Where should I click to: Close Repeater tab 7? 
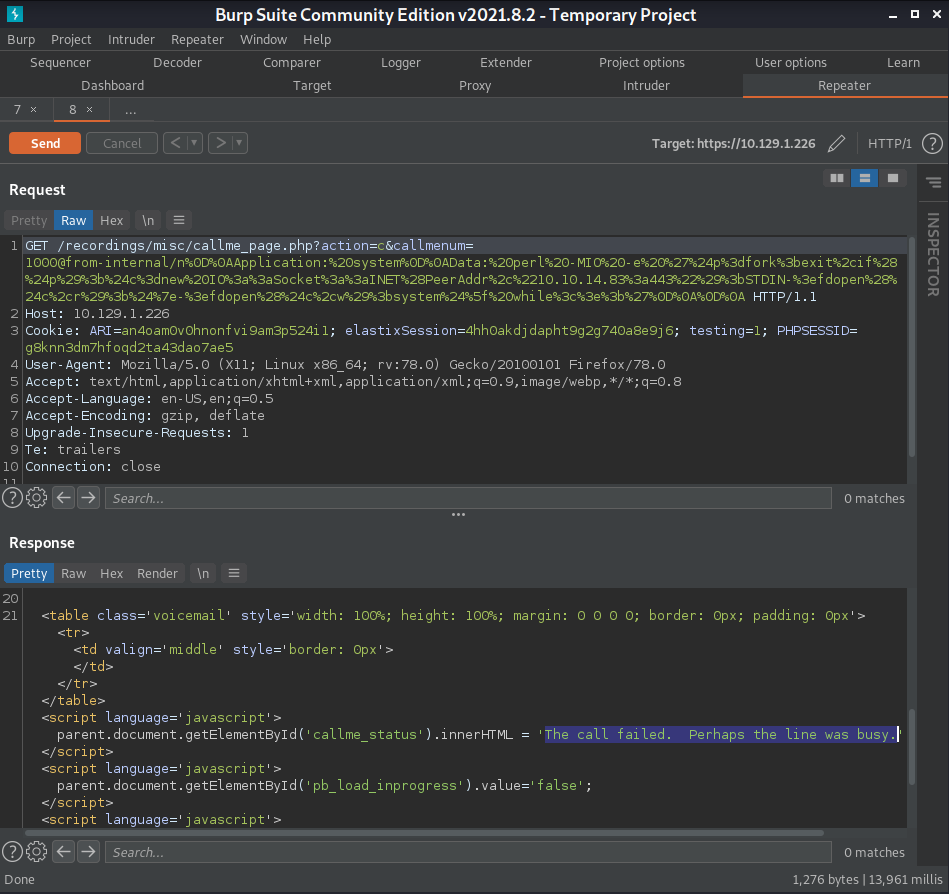click(34, 110)
